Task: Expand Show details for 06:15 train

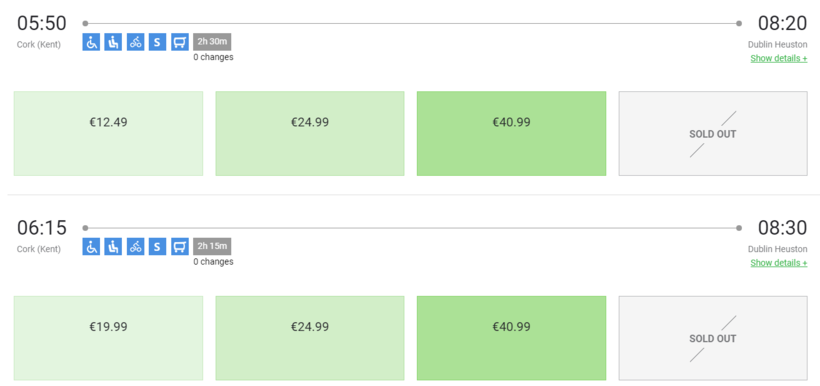Action: click(779, 263)
